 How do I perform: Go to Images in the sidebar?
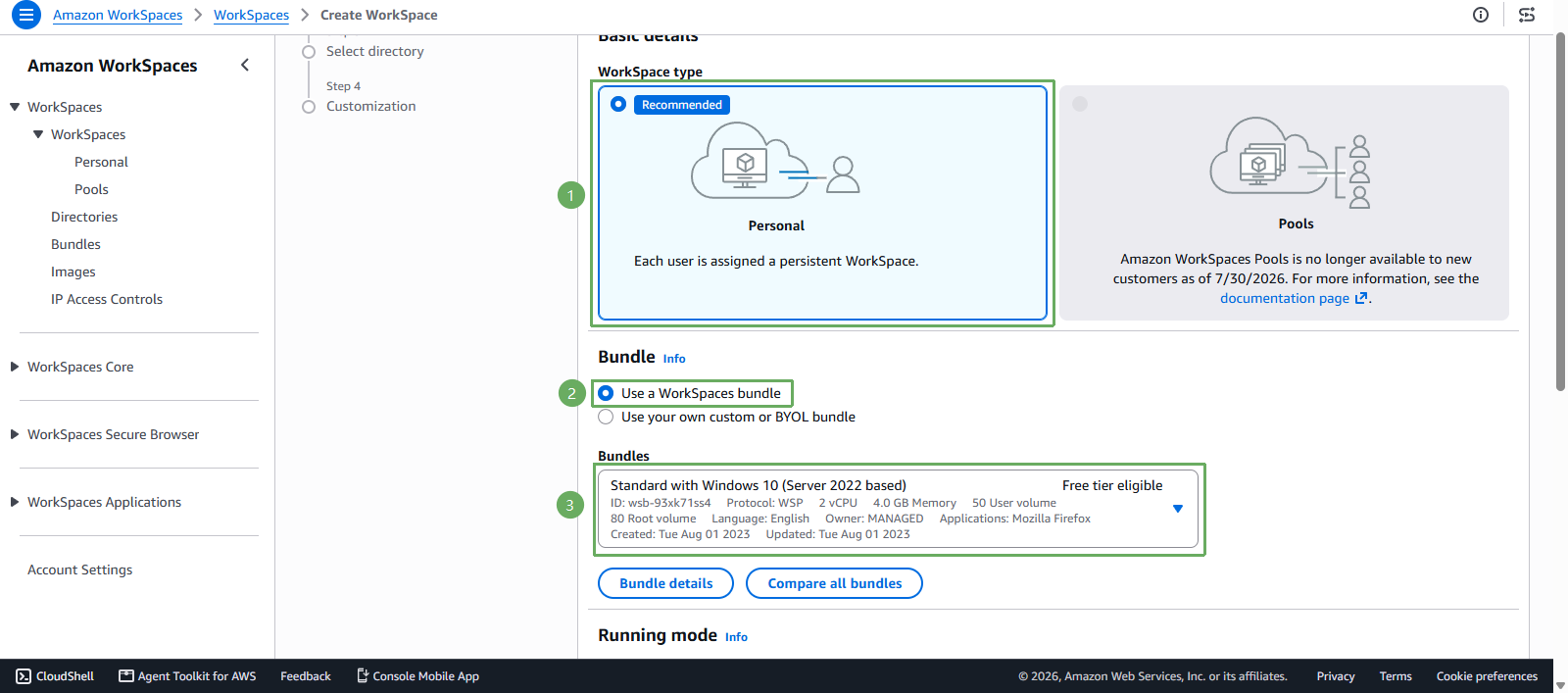pos(73,272)
